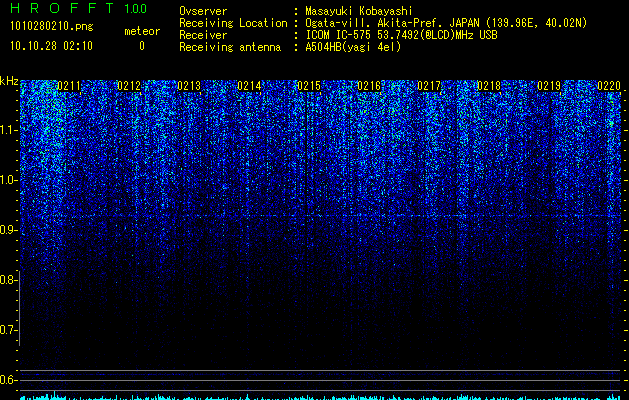This screenshot has height=400, width=629.
Task: Click the 0219 time marker
Action: point(549,86)
